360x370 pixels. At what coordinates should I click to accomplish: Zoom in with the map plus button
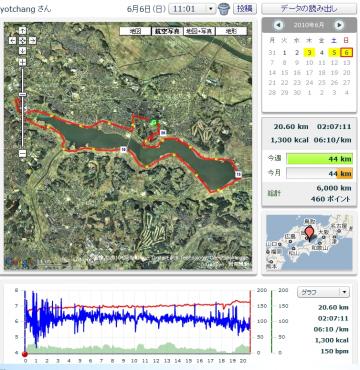(x=22, y=62)
